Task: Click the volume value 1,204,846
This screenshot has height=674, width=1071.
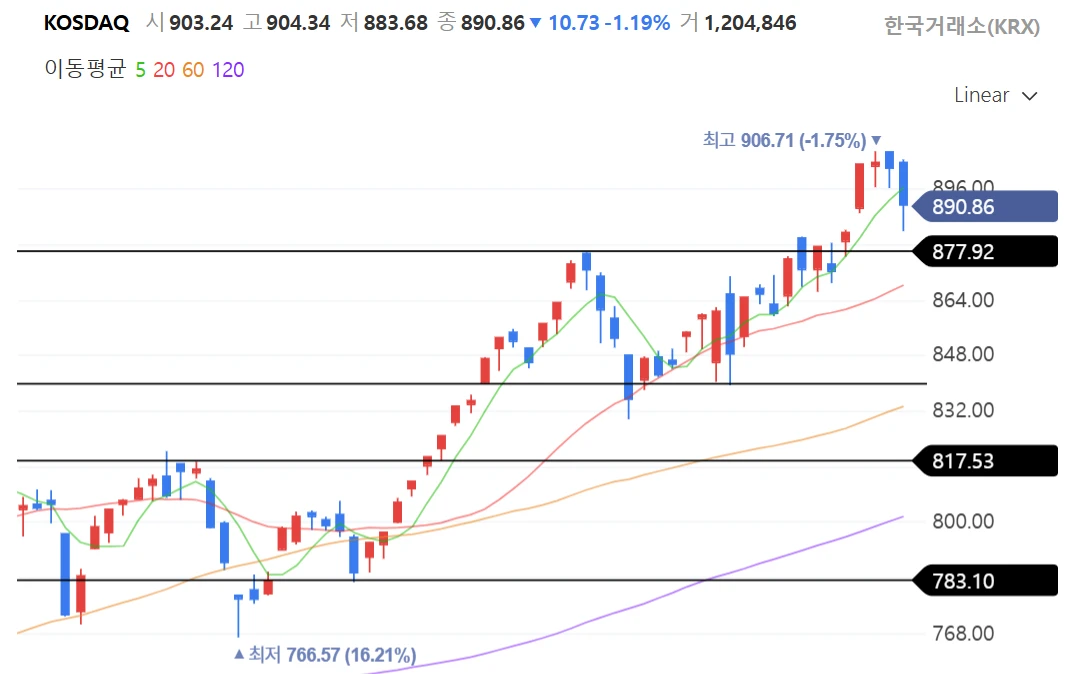Action: coord(750,22)
